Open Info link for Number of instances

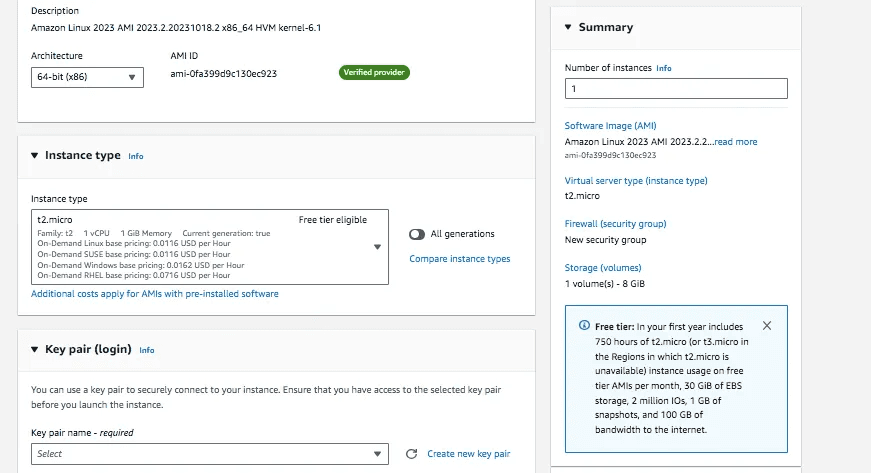[664, 68]
